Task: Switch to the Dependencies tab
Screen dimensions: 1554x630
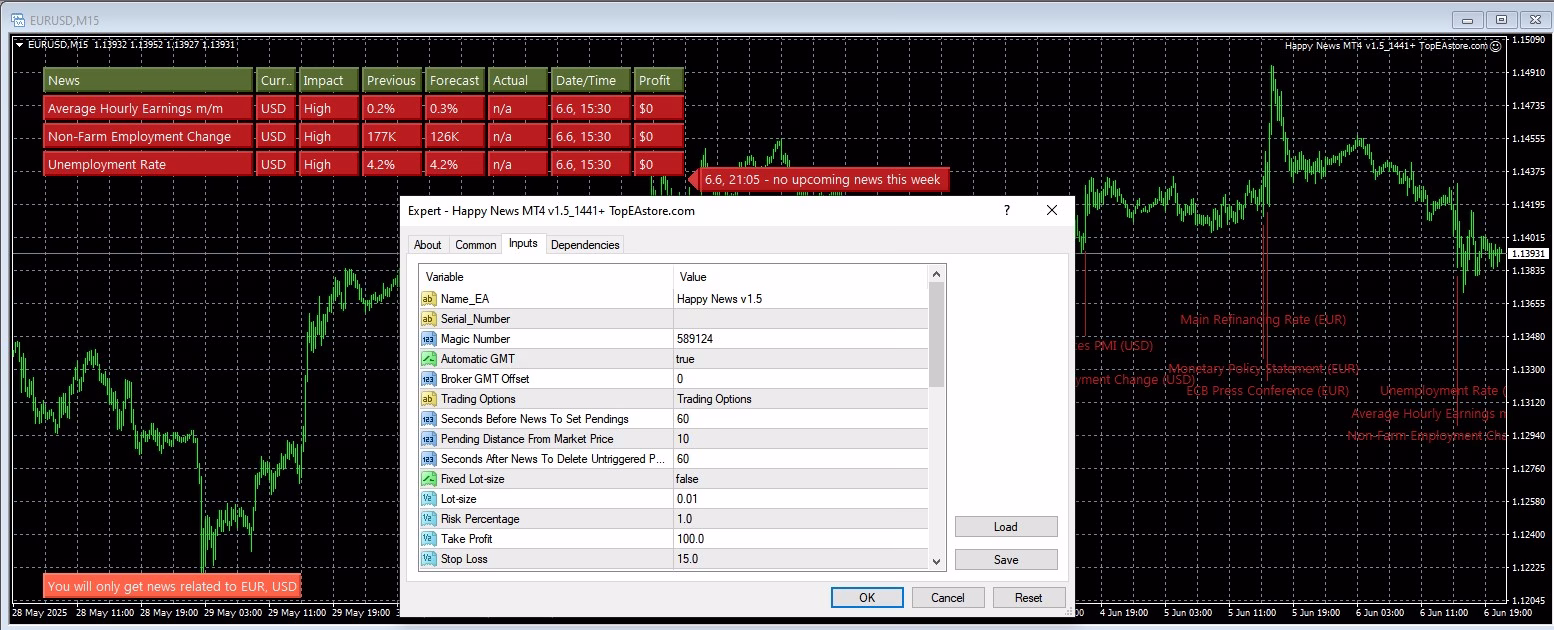Action: click(585, 244)
